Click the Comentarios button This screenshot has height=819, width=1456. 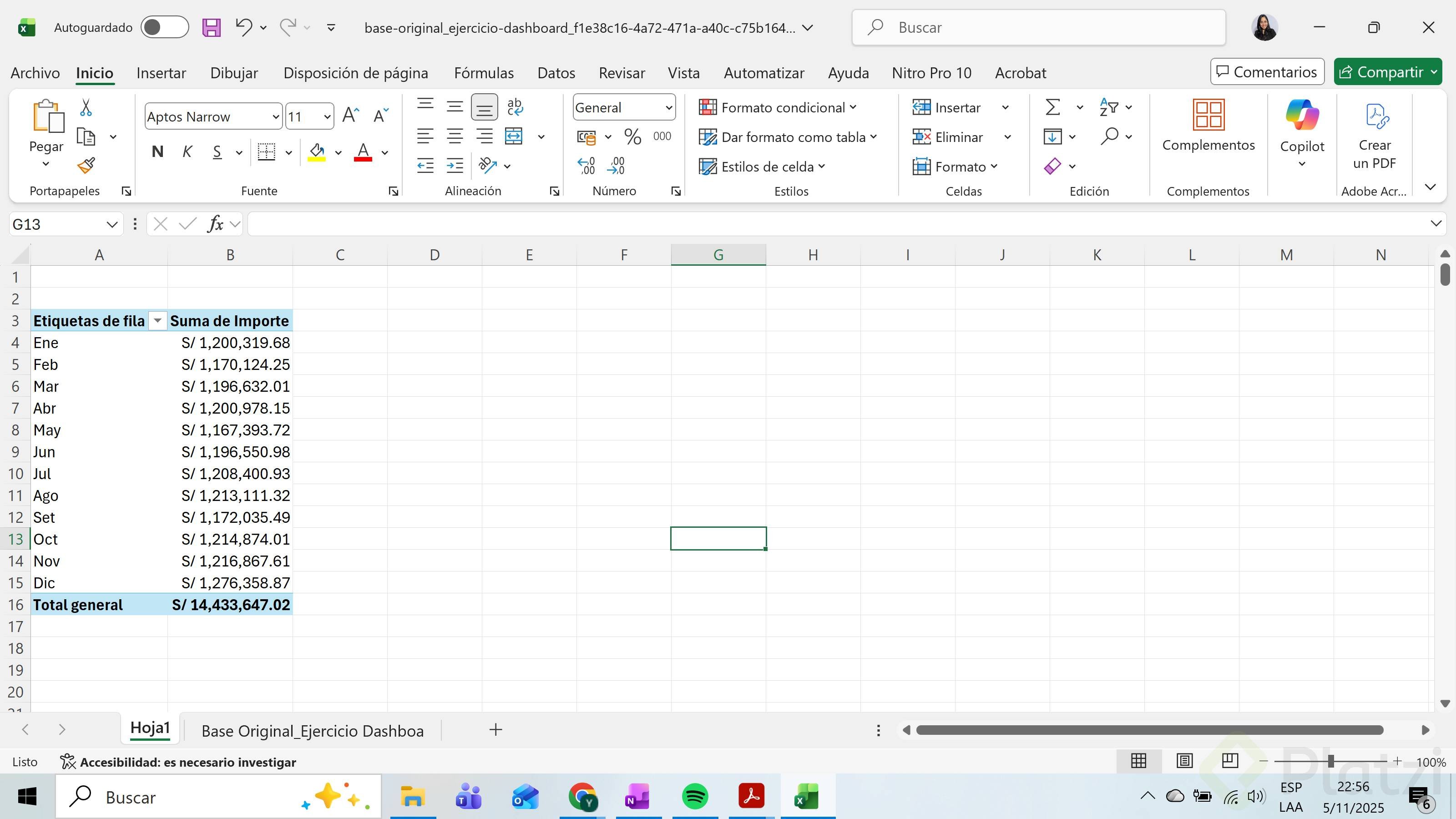tap(1267, 72)
